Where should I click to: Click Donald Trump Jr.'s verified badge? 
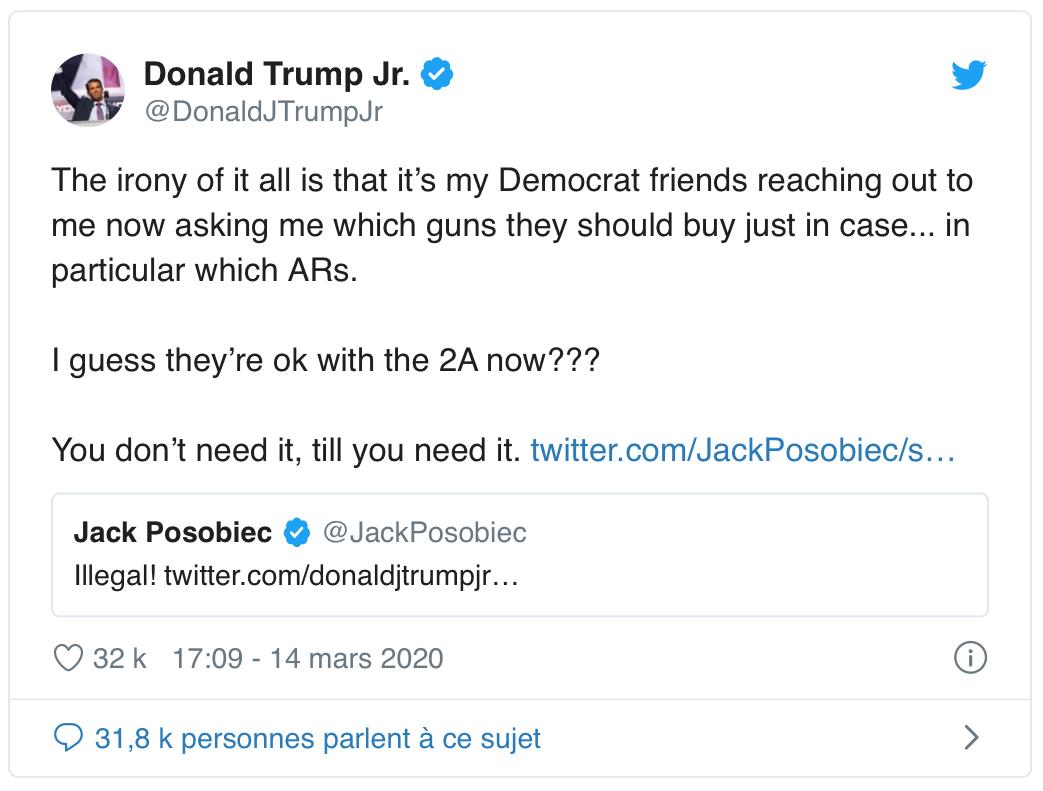pyautogui.click(x=440, y=73)
